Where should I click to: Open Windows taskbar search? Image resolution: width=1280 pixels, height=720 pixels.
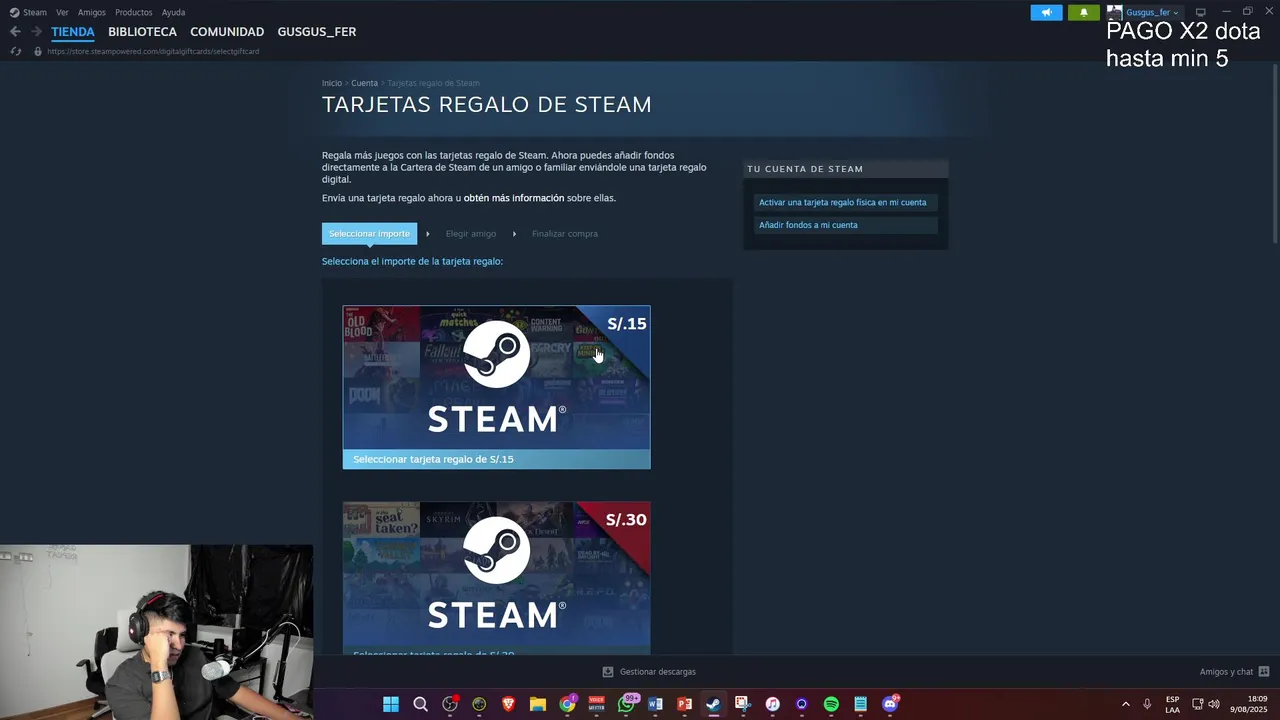point(420,704)
